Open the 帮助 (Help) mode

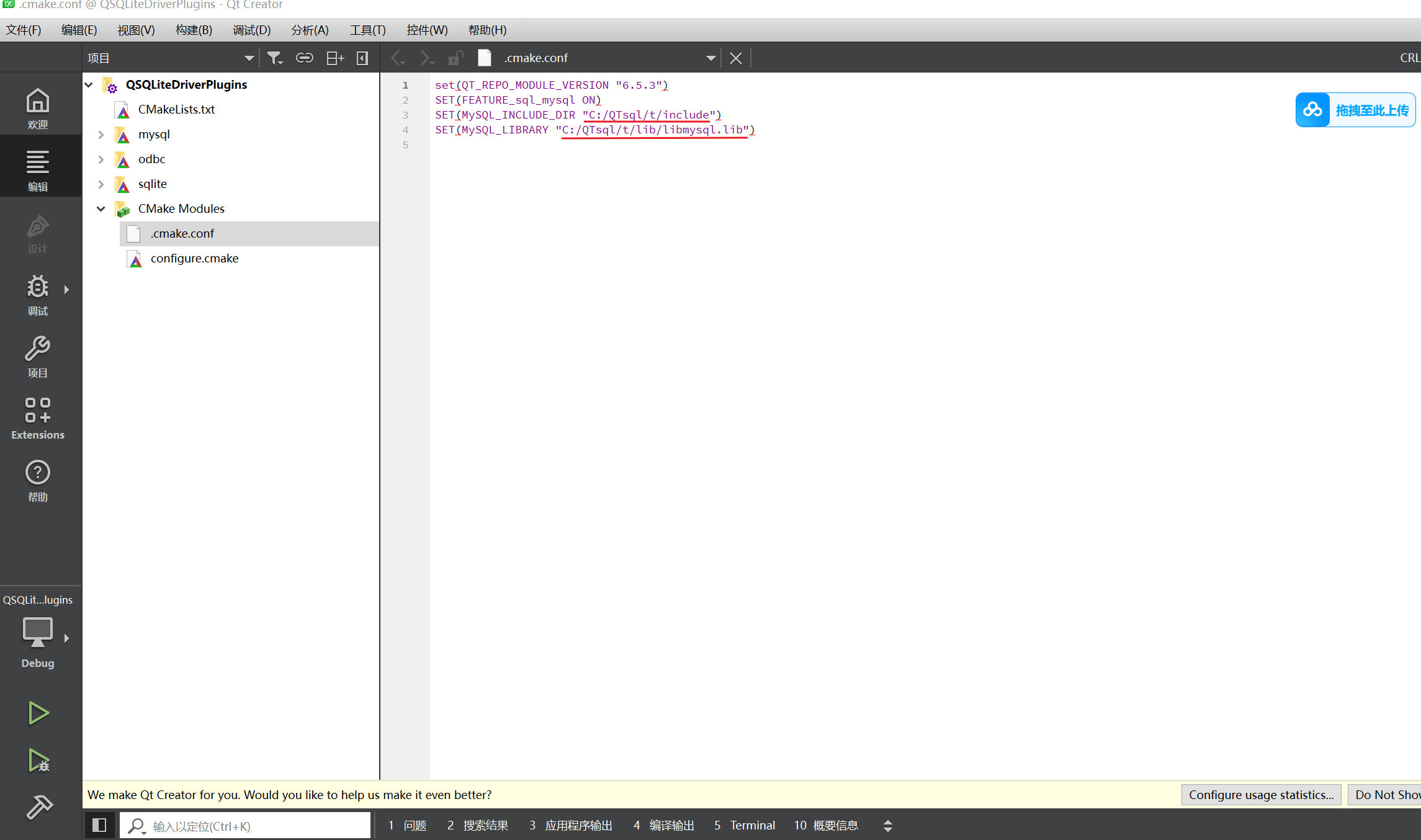[37, 480]
